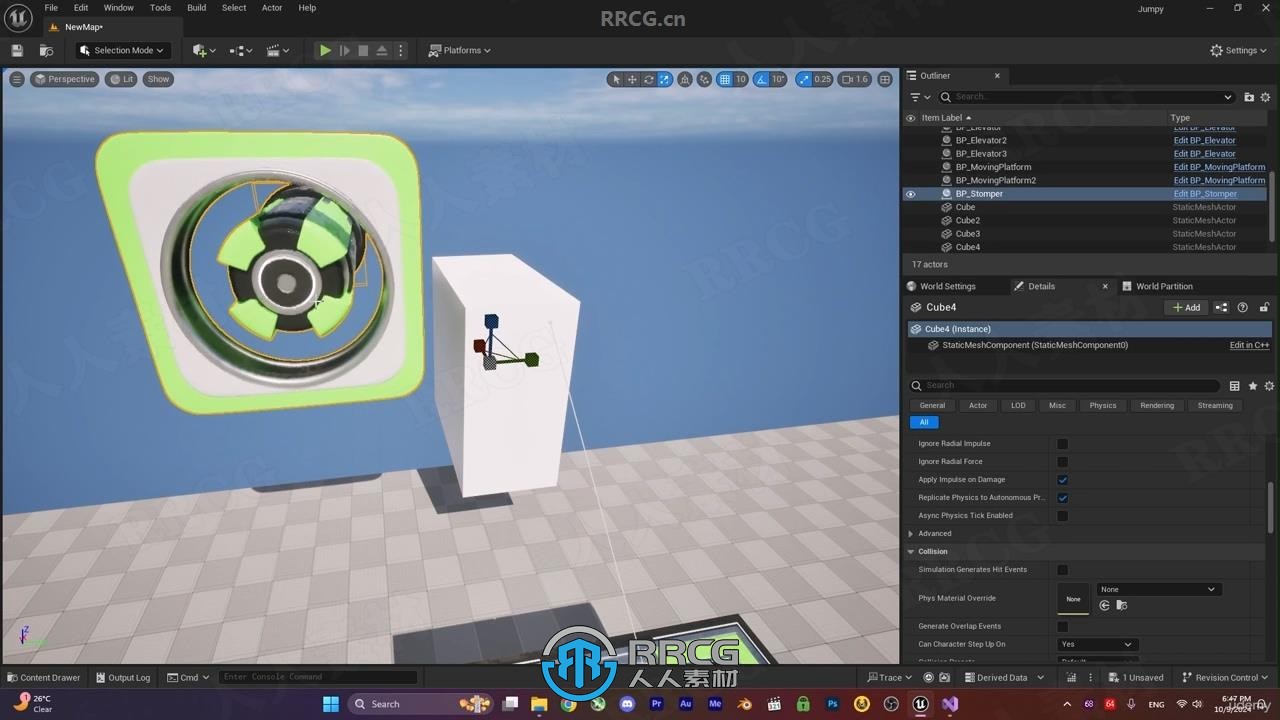Click the Edit in C++ link
This screenshot has width=1280, height=720.
pos(1249,345)
